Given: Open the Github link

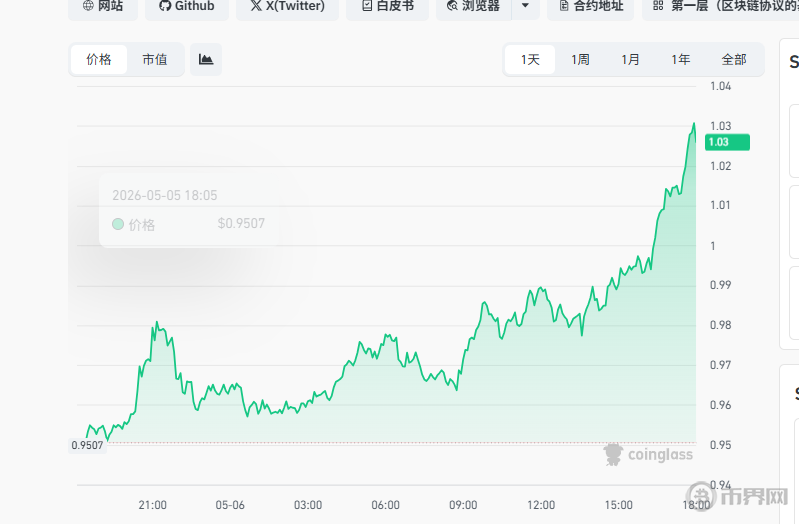Looking at the screenshot, I should 187,7.
